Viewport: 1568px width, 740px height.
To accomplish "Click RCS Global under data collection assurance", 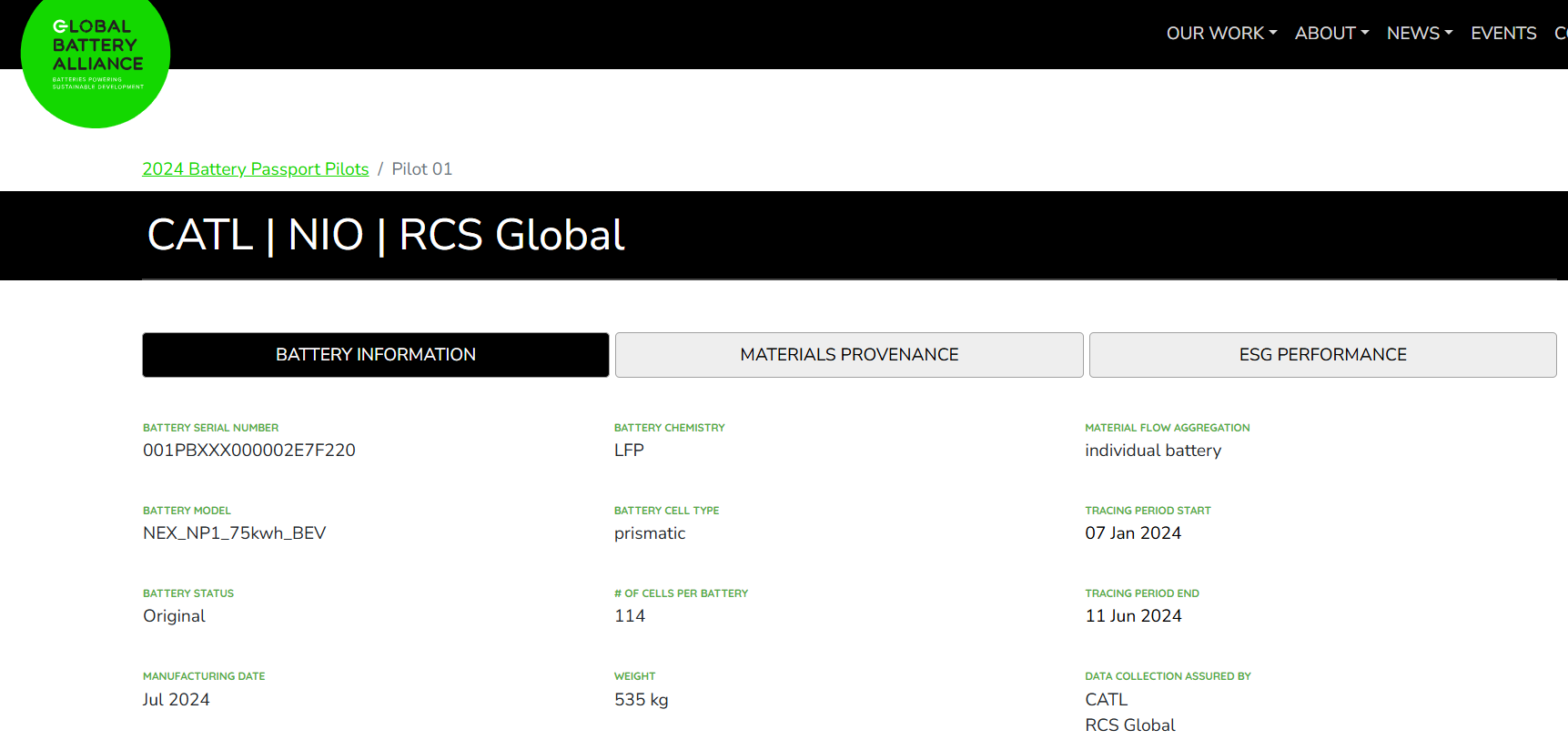I will 1130,725.
